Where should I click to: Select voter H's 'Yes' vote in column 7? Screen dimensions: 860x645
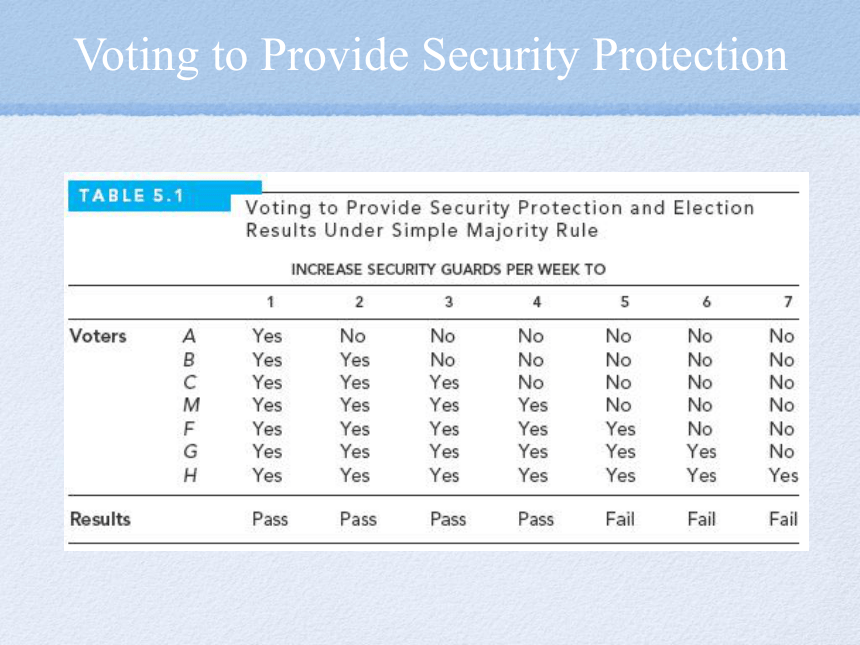(783, 475)
